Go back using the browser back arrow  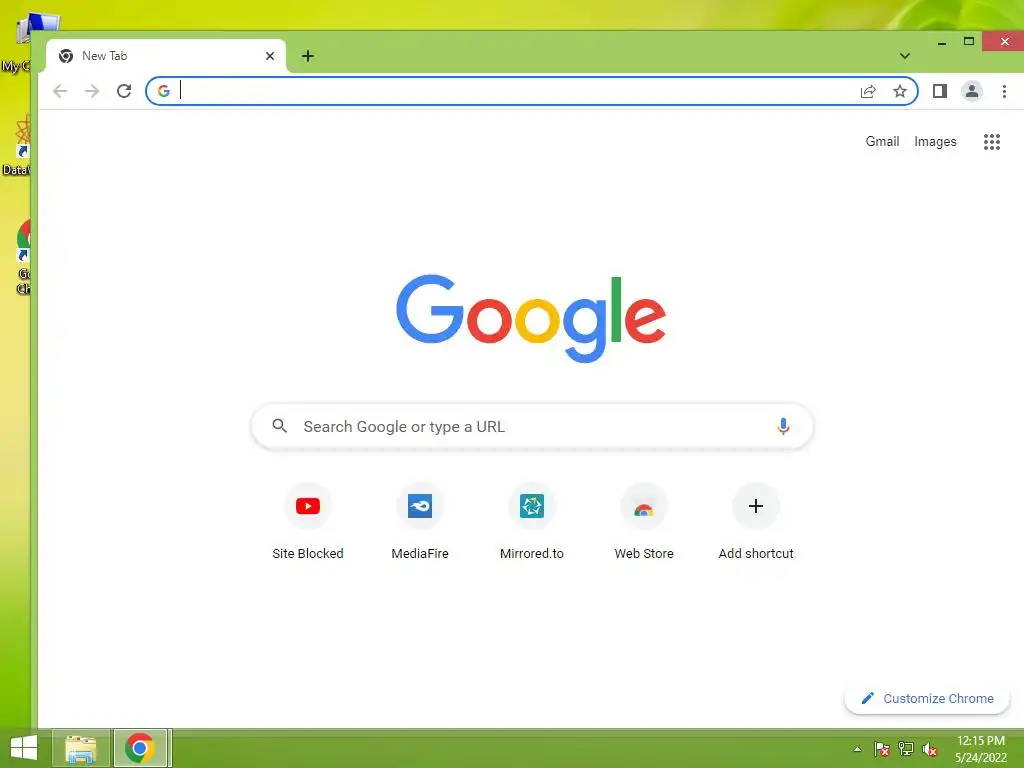click(x=60, y=91)
